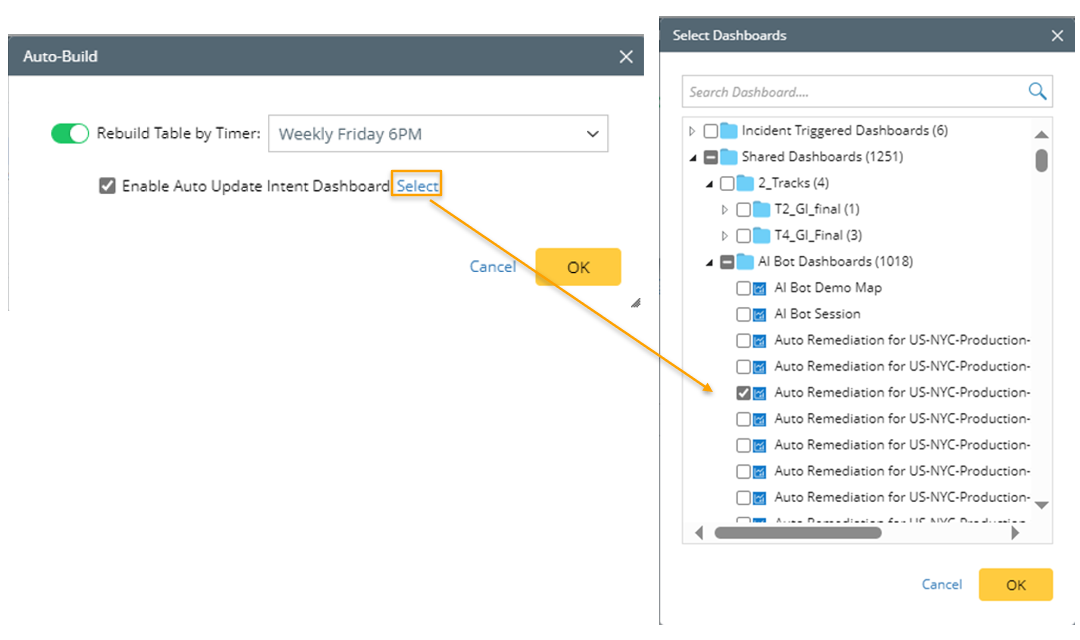Viewport: 1080px width, 640px height.
Task: Click the 2_Tracks folder icon
Action: (744, 183)
